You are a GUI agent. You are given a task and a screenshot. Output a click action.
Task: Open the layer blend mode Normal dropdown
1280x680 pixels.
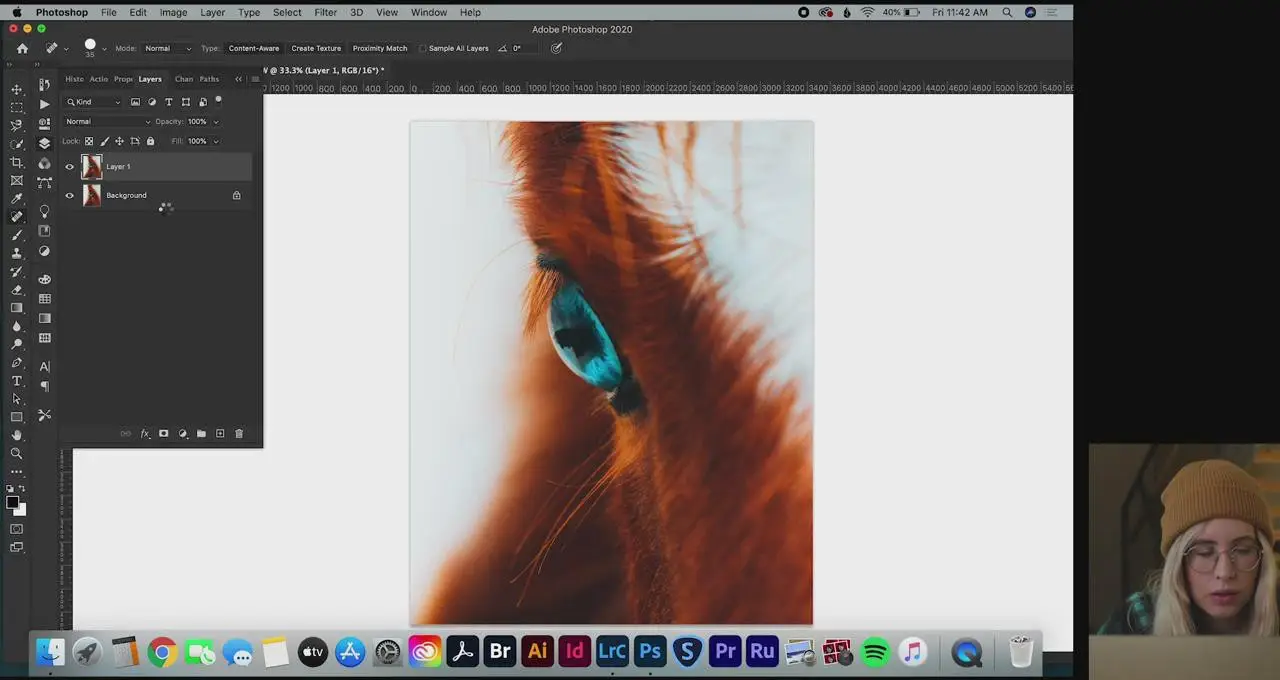(108, 122)
